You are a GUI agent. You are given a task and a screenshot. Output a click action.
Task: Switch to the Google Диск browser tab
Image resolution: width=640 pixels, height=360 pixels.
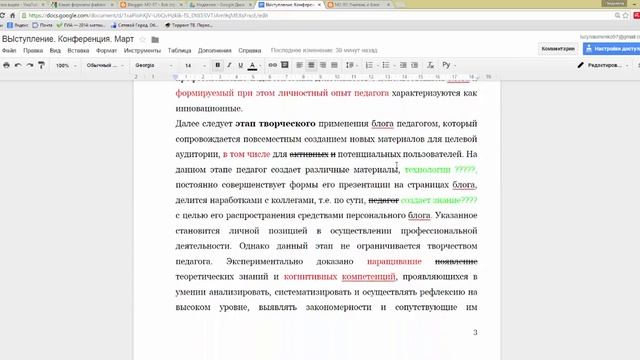coord(221,4)
